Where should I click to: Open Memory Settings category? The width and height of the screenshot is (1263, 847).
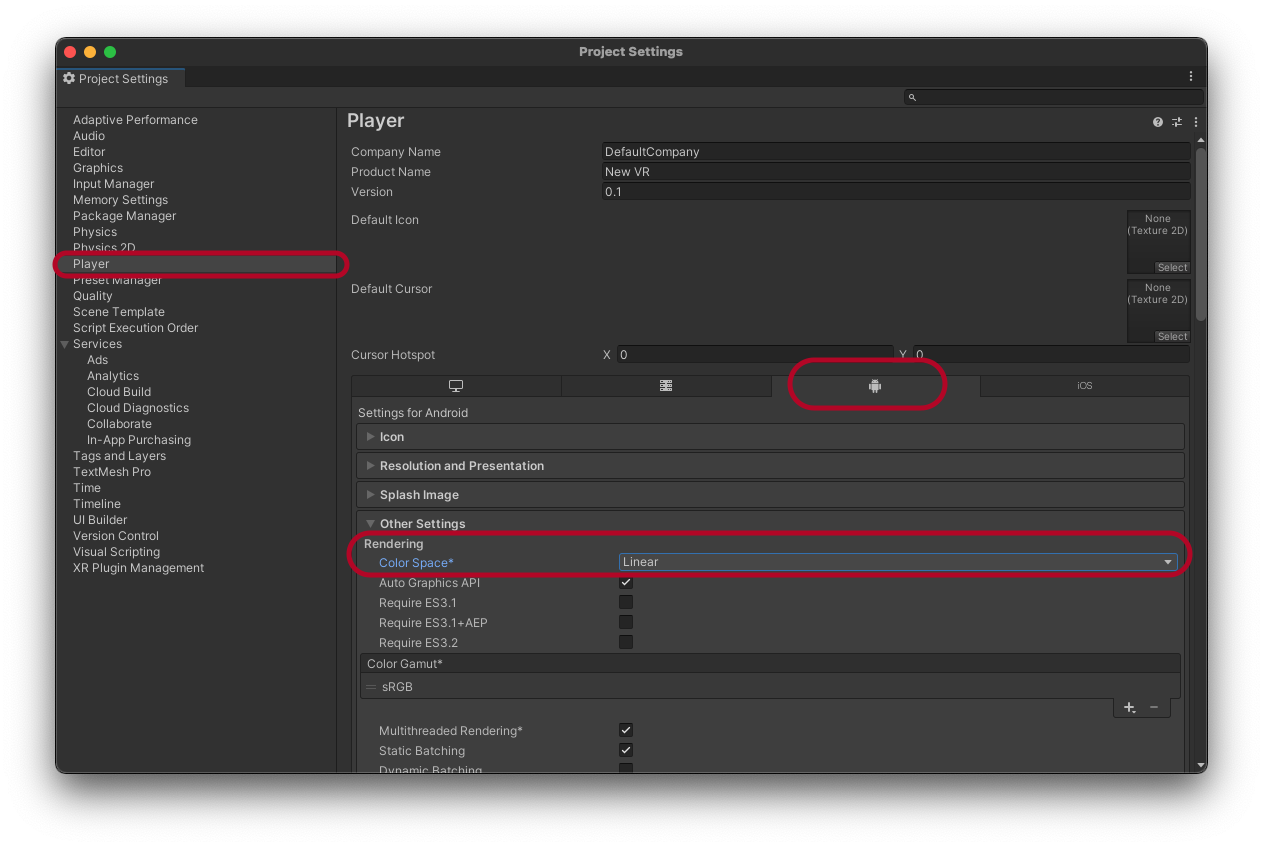tap(120, 200)
